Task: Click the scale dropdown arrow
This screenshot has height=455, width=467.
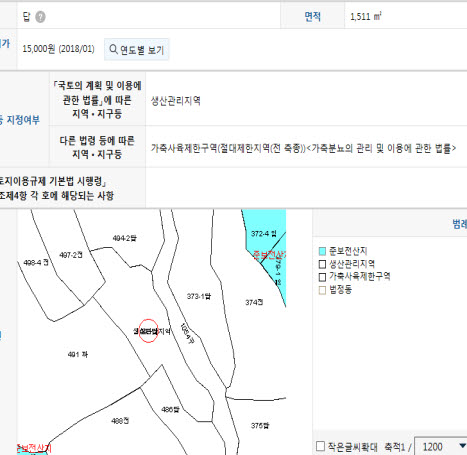Action: 462,446
